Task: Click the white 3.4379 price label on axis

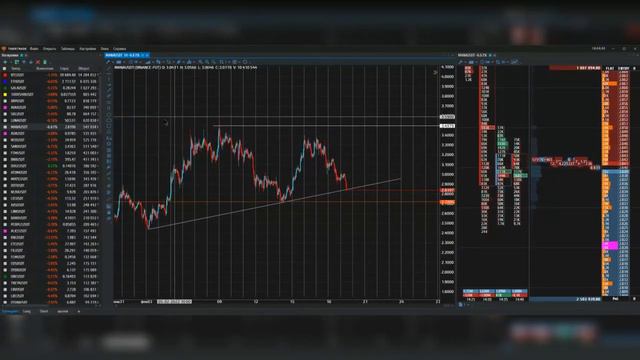Action: coord(447,126)
